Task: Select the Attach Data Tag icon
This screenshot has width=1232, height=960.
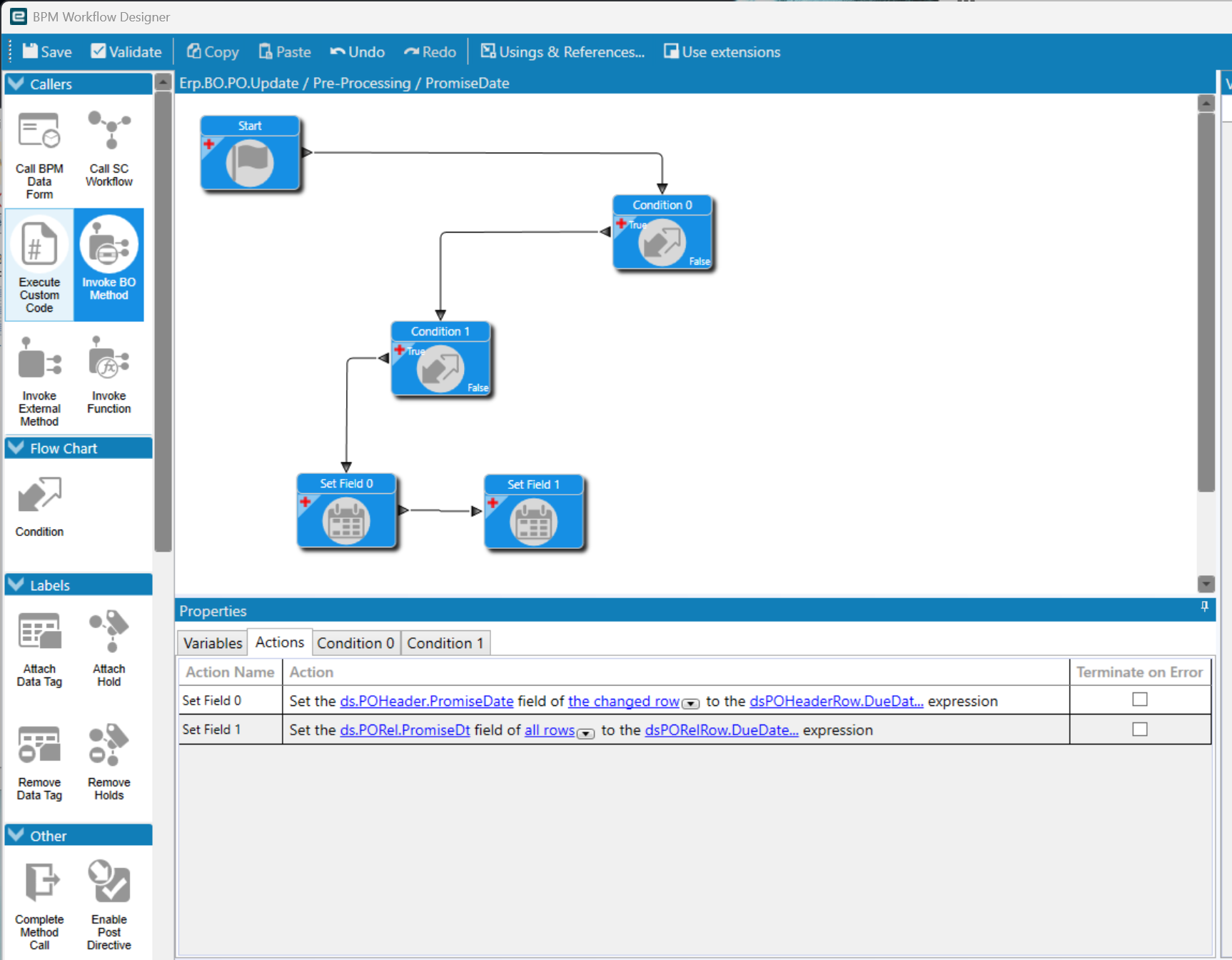Action: [x=39, y=649]
